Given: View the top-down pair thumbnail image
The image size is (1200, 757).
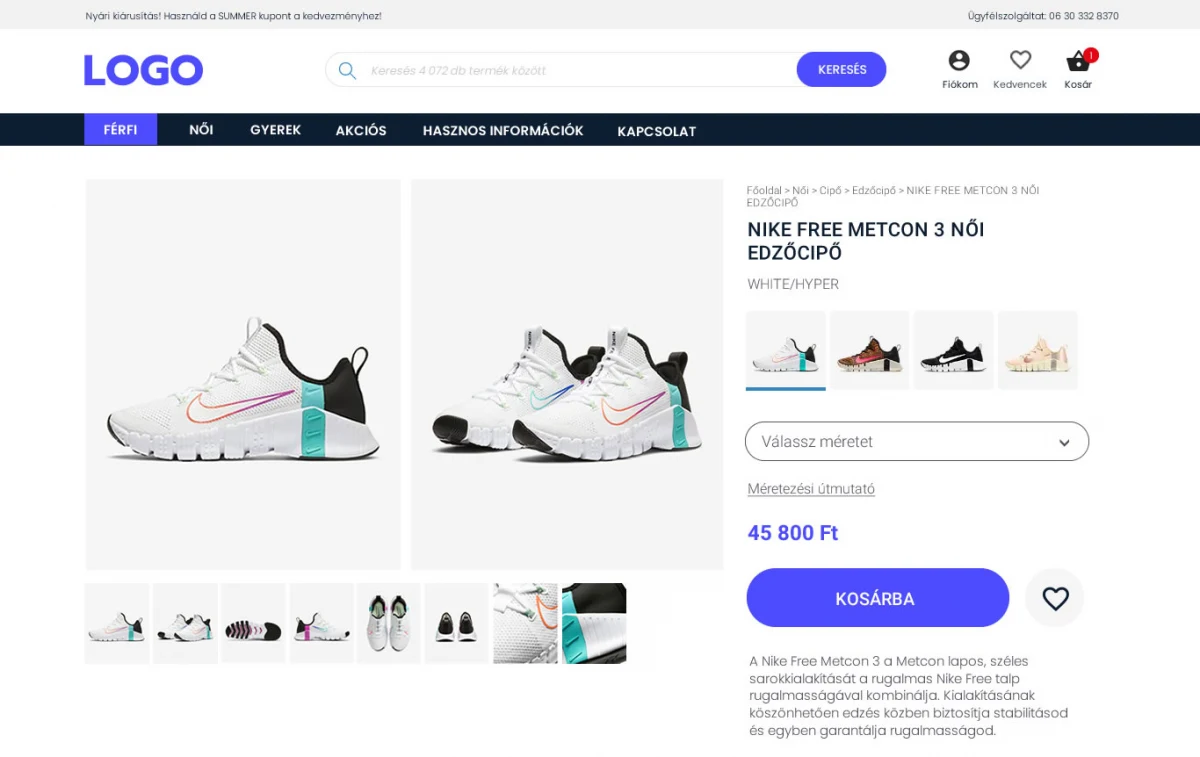Looking at the screenshot, I should coord(389,623).
